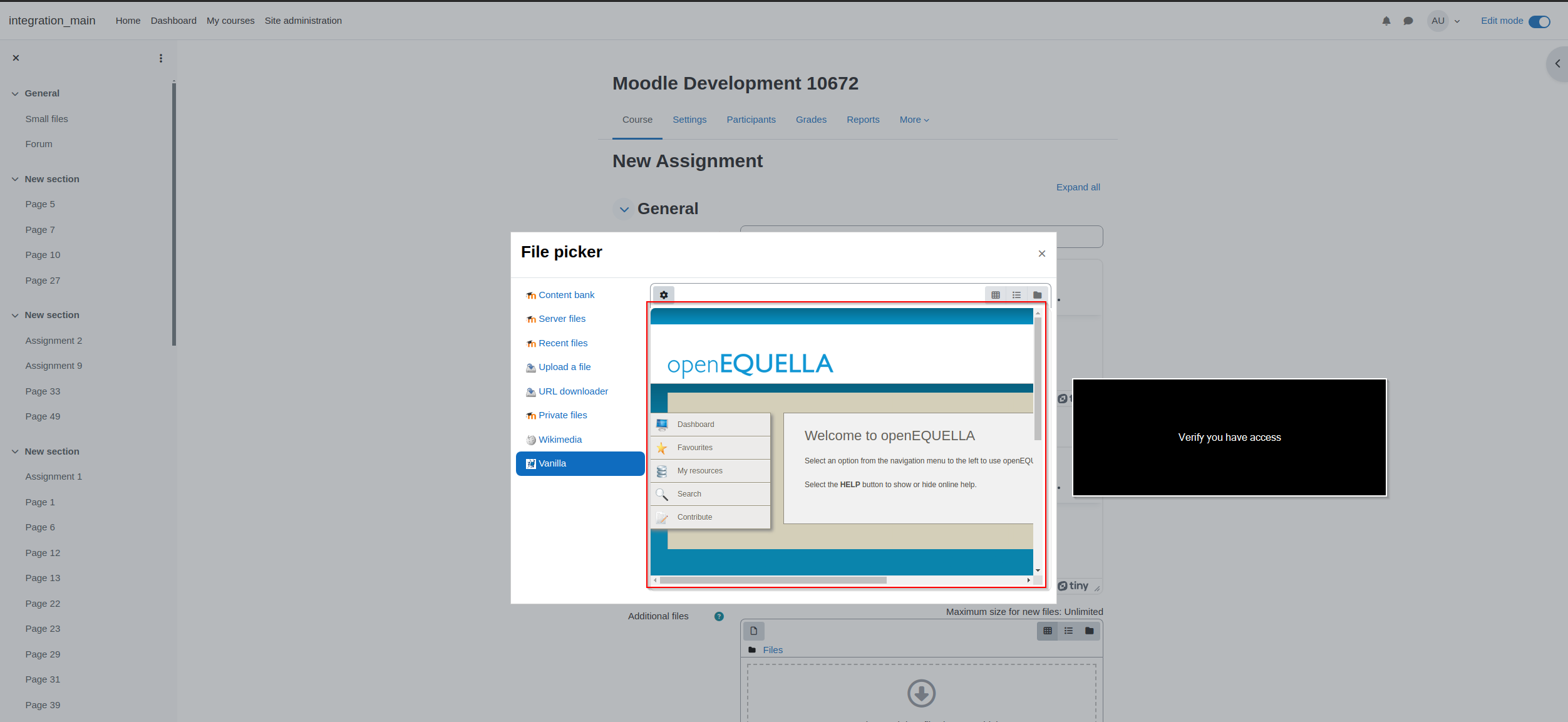The image size is (1568, 722).
Task: Open Assignment 9 in course index
Action: click(53, 366)
